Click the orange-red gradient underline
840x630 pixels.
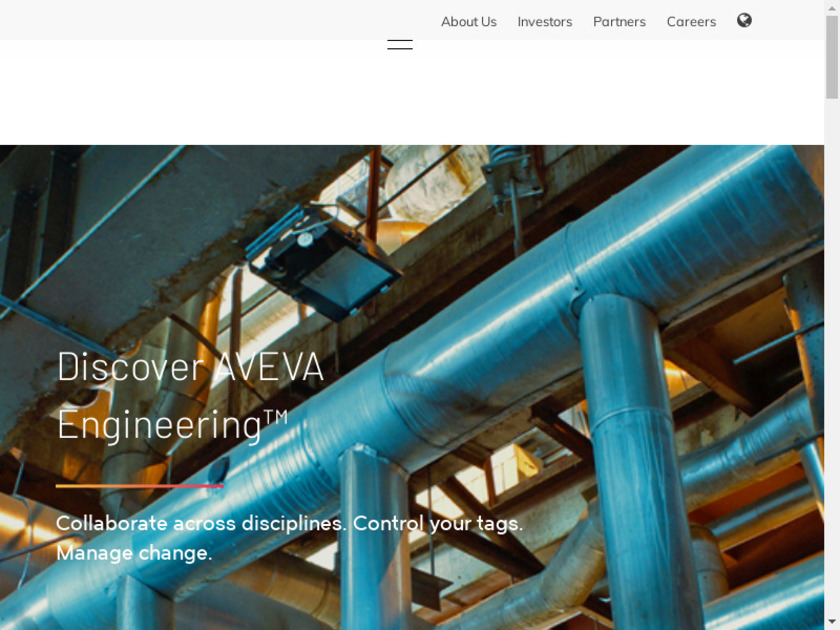pos(140,486)
